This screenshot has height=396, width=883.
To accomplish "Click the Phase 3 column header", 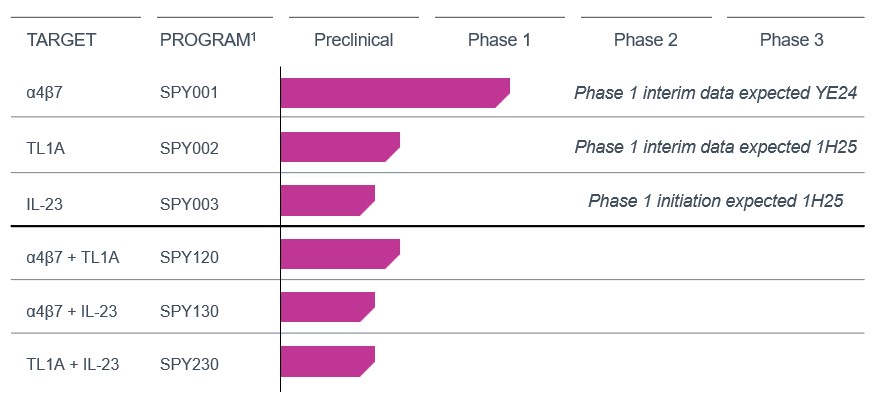I will click(x=792, y=40).
